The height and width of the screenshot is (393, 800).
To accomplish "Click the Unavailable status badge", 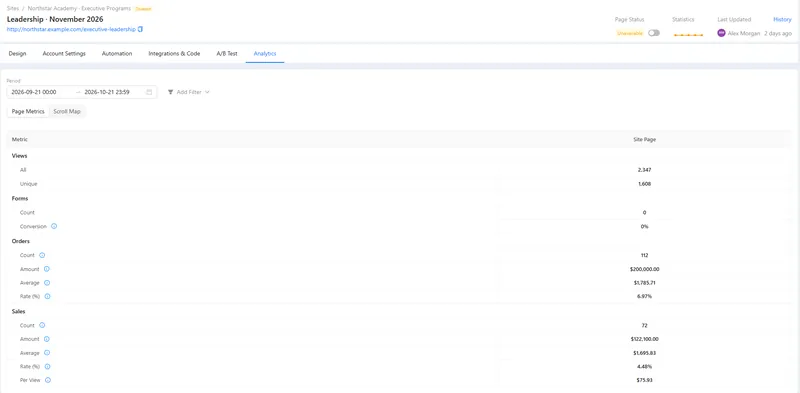I will pyautogui.click(x=630, y=33).
